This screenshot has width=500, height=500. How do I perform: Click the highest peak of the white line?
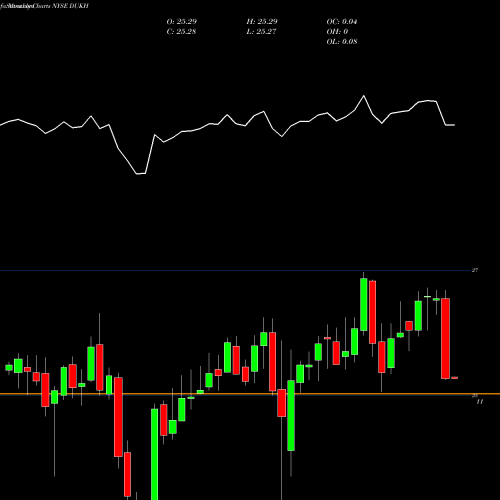(x=364, y=96)
